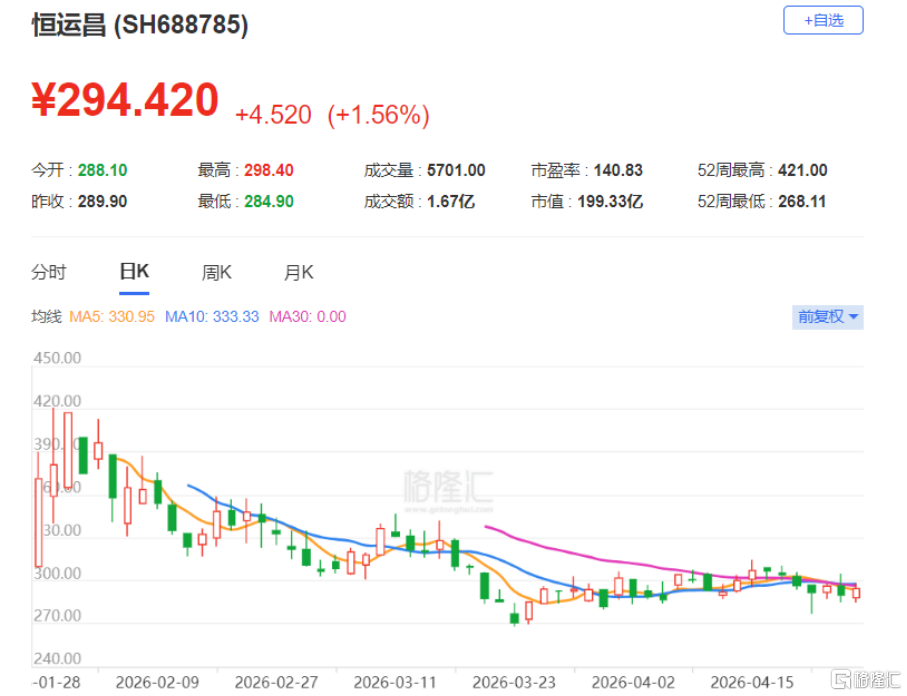Click the 格隆汇 watermark in chart center
907x696 pixels.
click(449, 488)
